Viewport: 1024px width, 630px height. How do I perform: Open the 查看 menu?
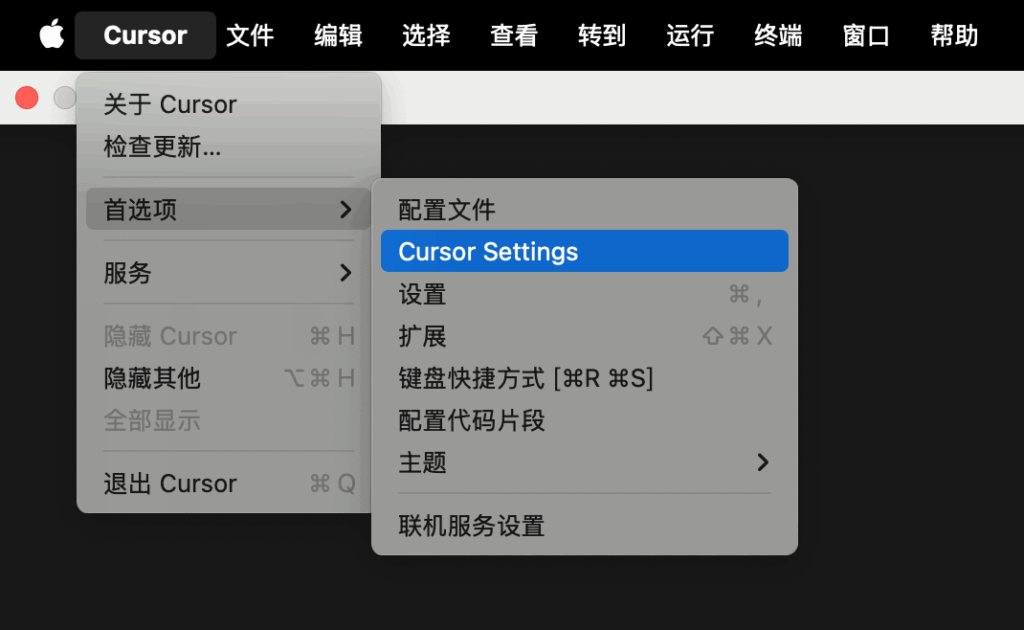point(514,36)
